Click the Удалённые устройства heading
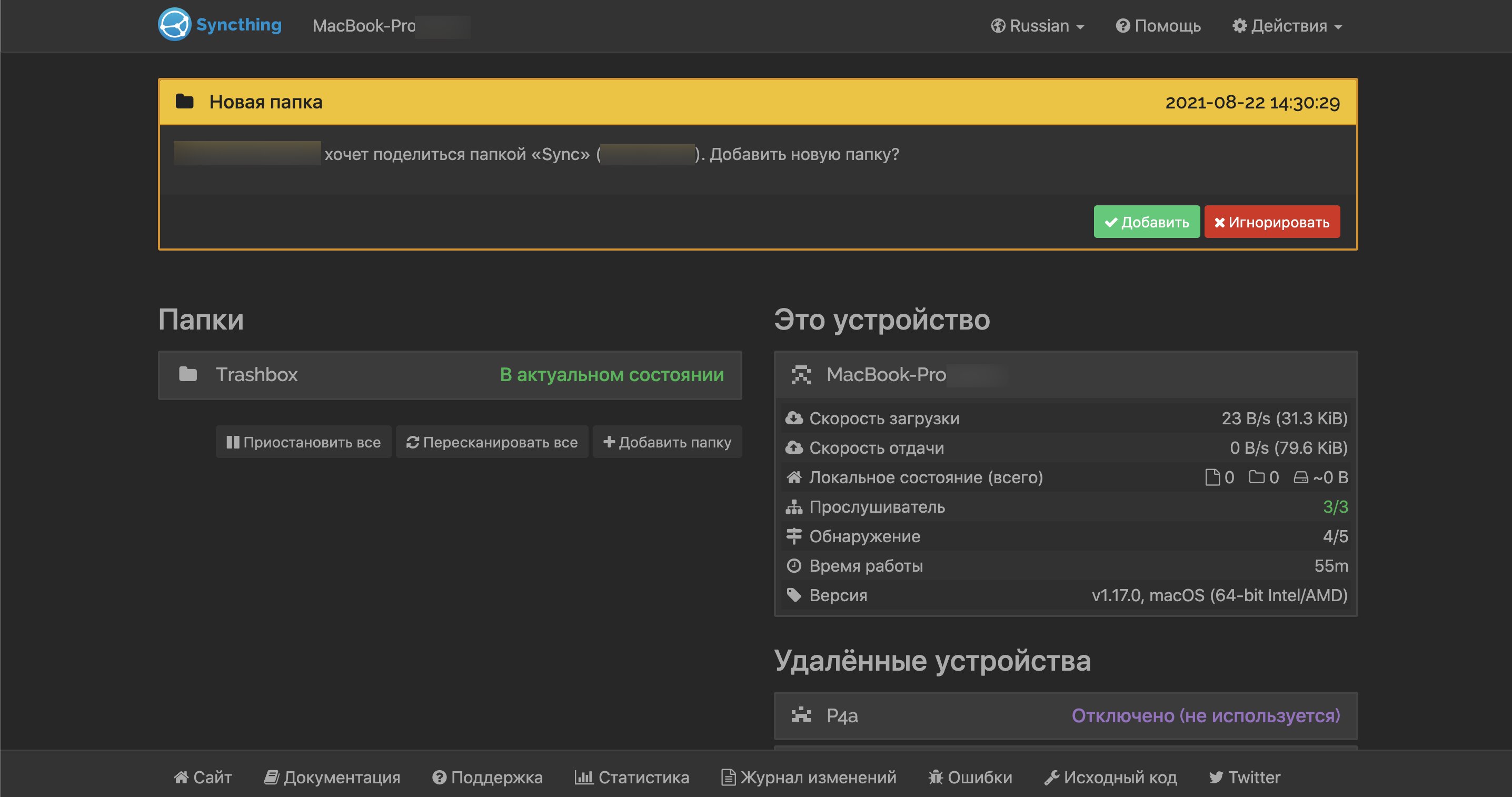Viewport: 1512px width, 797px height. [x=932, y=661]
